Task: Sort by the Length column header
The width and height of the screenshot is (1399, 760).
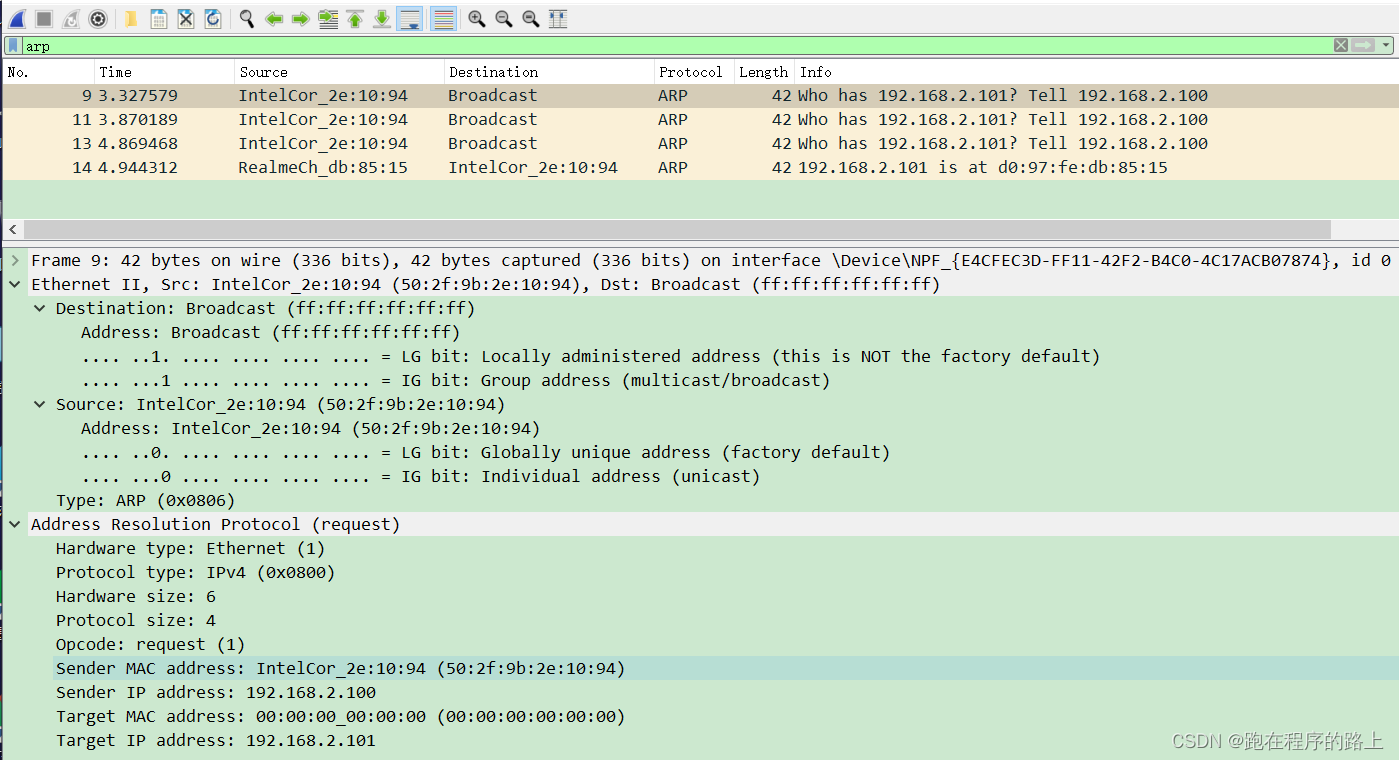Action: coord(764,72)
